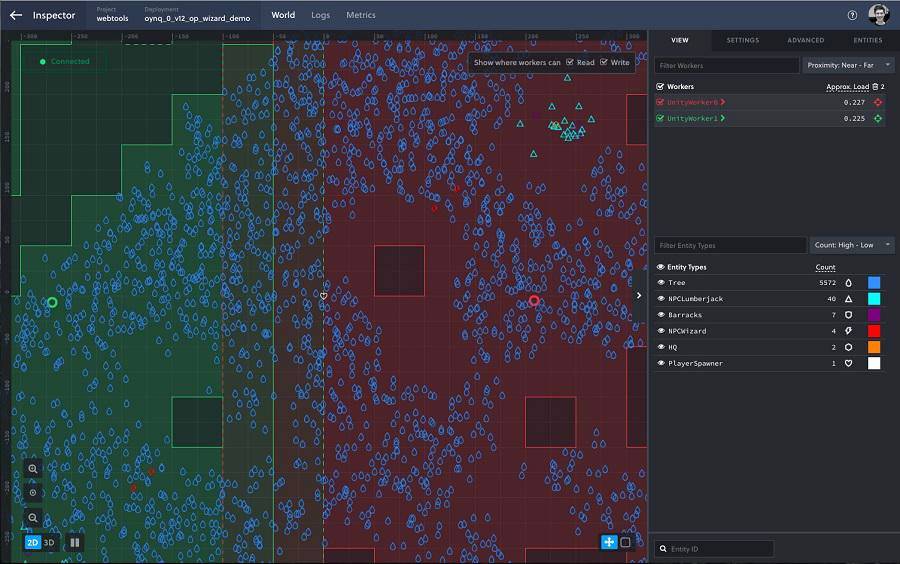900x564 pixels.
Task: Click the NPCWizard lightning shape icon
Action: (848, 331)
